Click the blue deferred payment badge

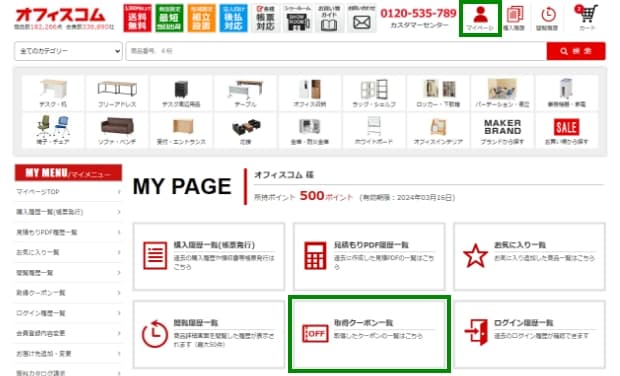click(233, 18)
